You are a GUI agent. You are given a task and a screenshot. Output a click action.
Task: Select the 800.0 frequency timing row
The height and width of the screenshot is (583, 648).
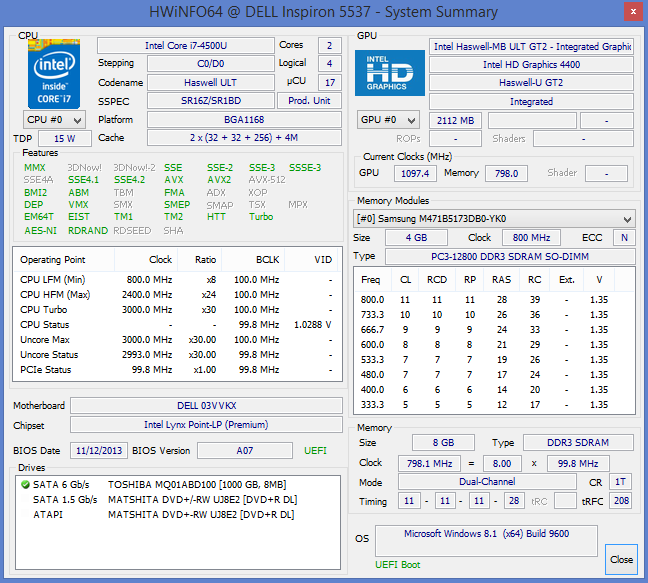click(494, 300)
